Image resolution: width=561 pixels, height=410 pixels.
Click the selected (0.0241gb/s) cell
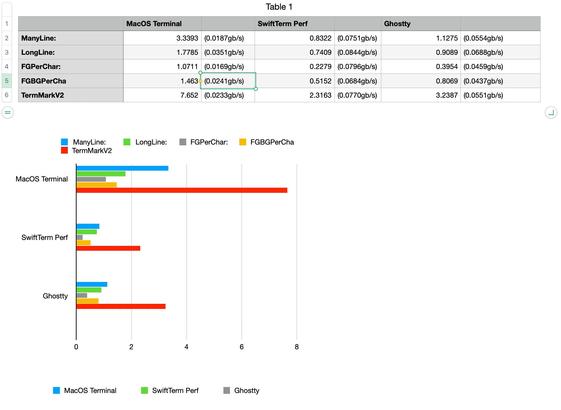pyautogui.click(x=228, y=81)
